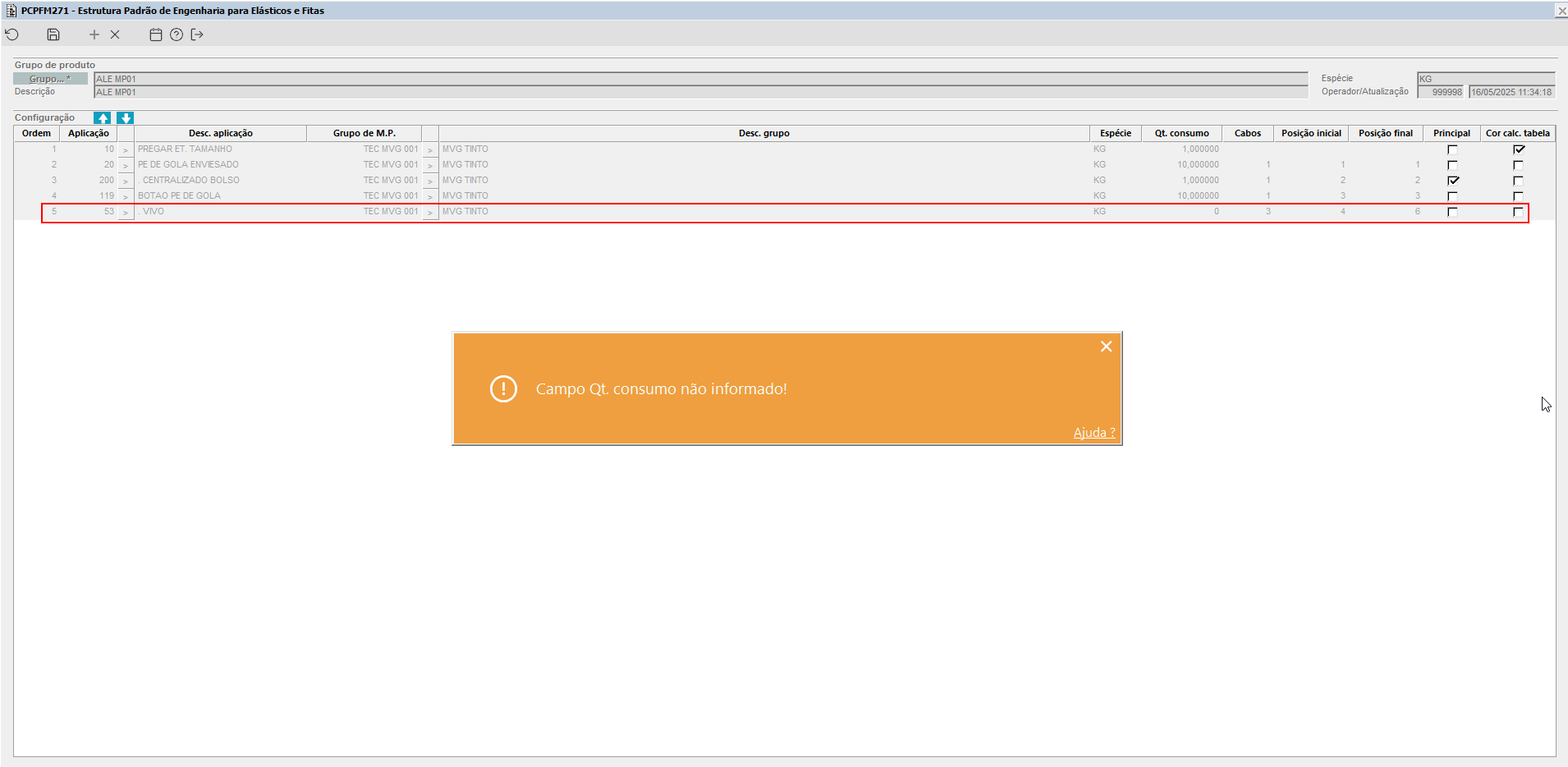Click the warning text Campo Qt. consumo não informado!
Viewport: 1568px width, 767px height.
click(x=661, y=389)
